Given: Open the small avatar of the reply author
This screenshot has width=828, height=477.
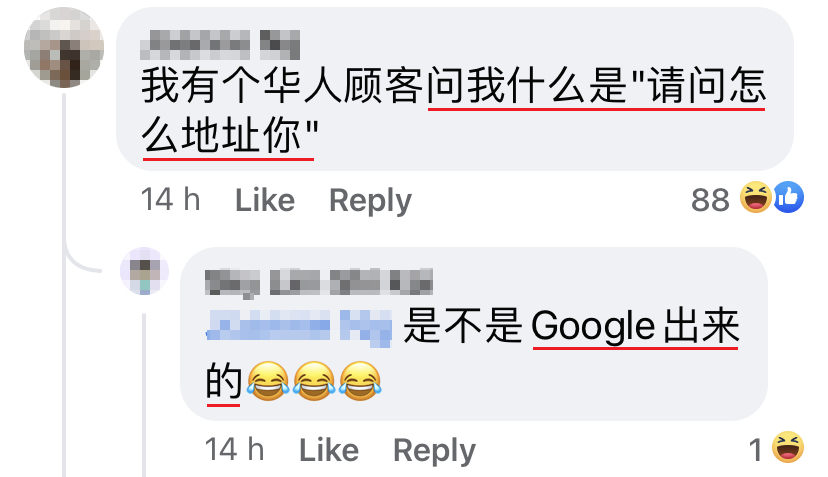Looking at the screenshot, I should (144, 271).
